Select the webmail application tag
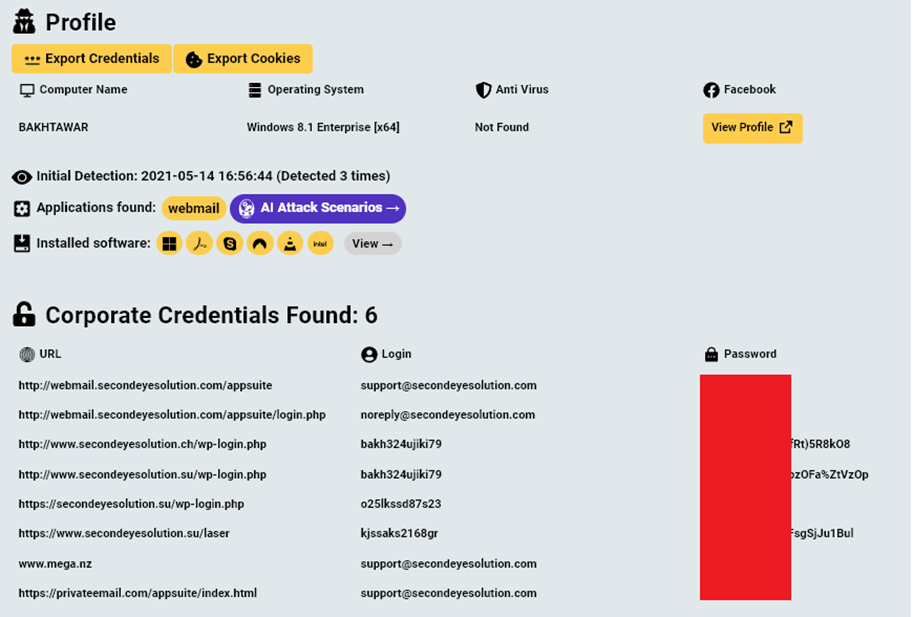913x617 pixels. [x=193, y=208]
